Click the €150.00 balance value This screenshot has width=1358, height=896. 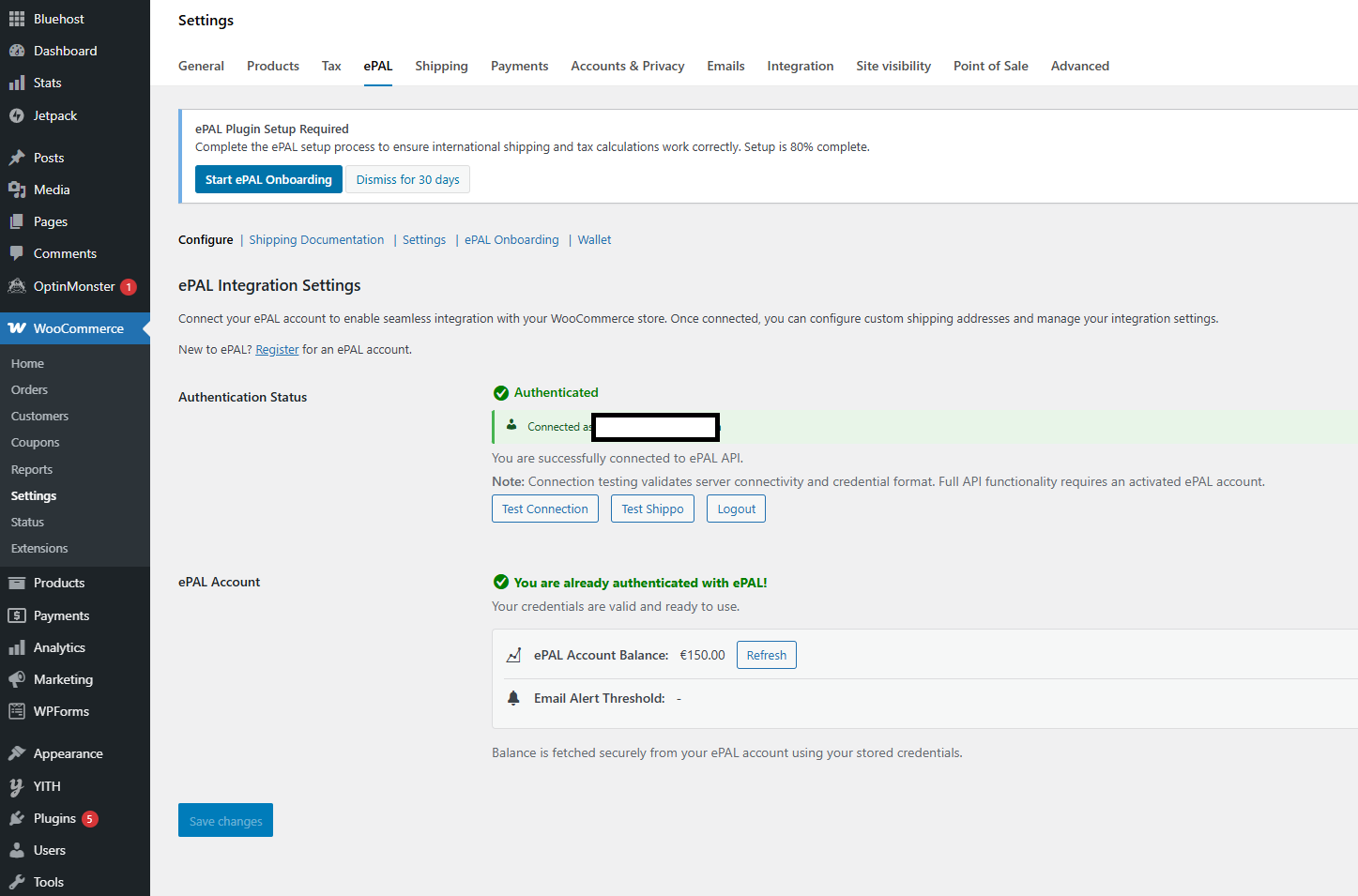coord(702,655)
